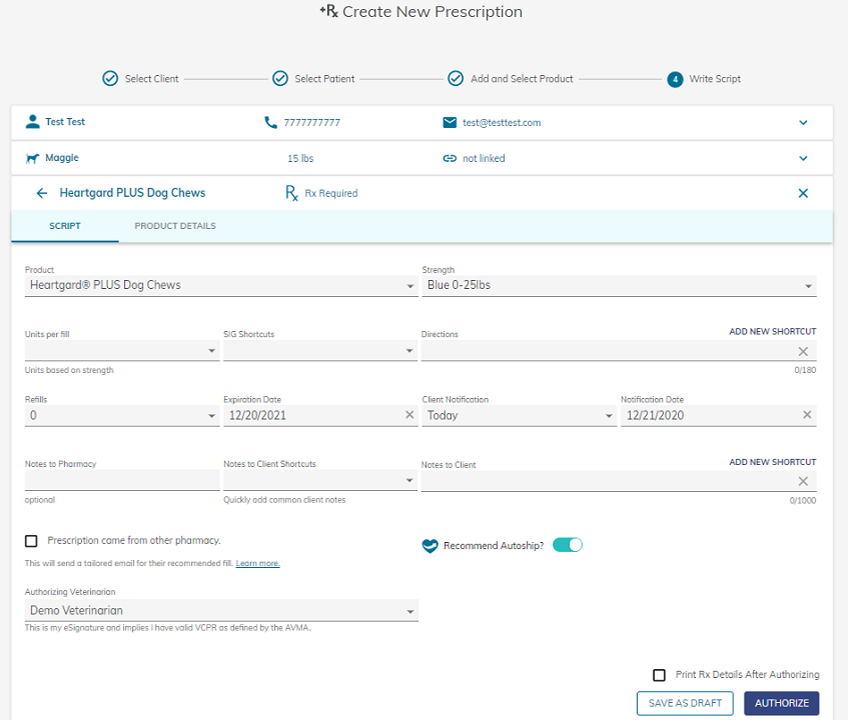This screenshot has height=720, width=848.
Task: Check Prescription came from other pharmacy
Action: point(31,540)
